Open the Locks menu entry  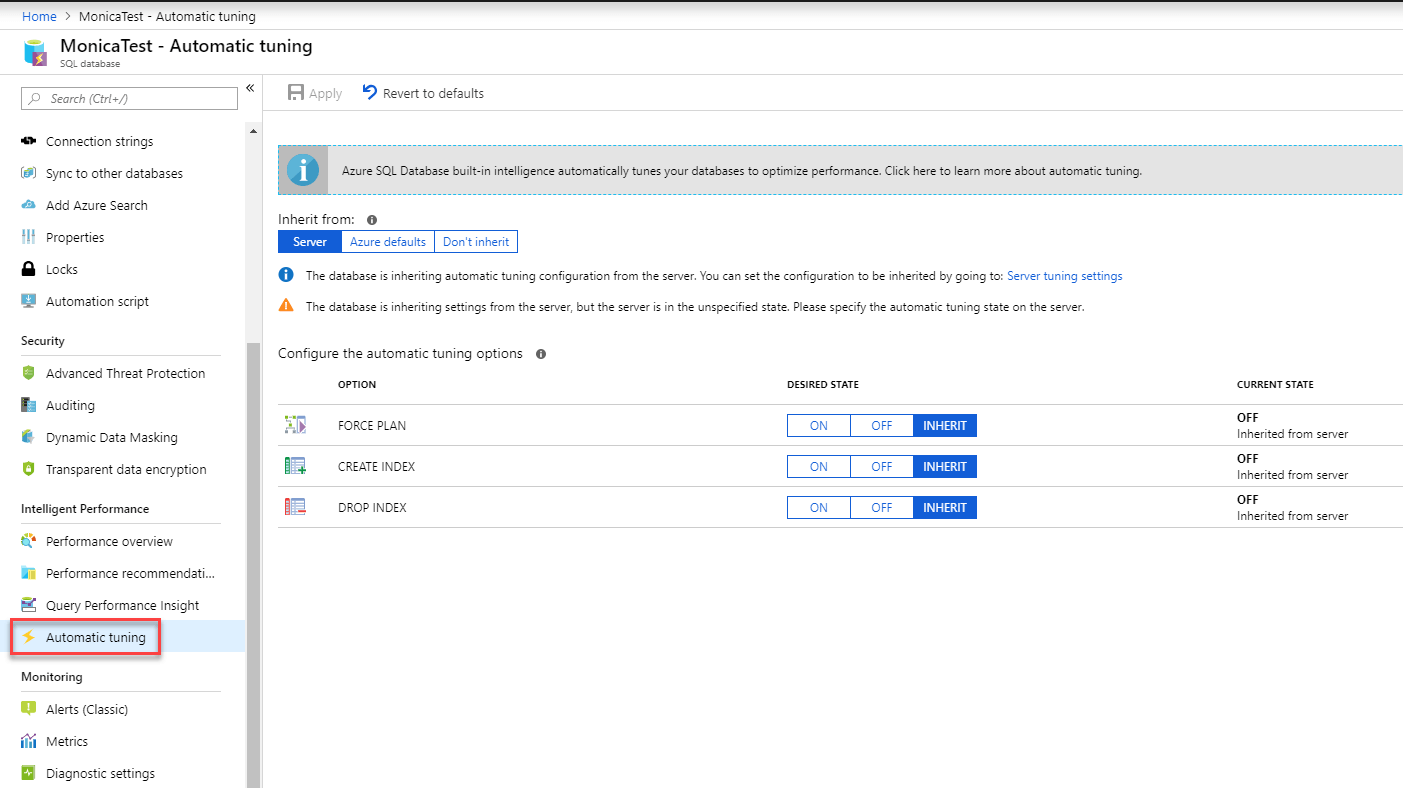click(x=62, y=269)
